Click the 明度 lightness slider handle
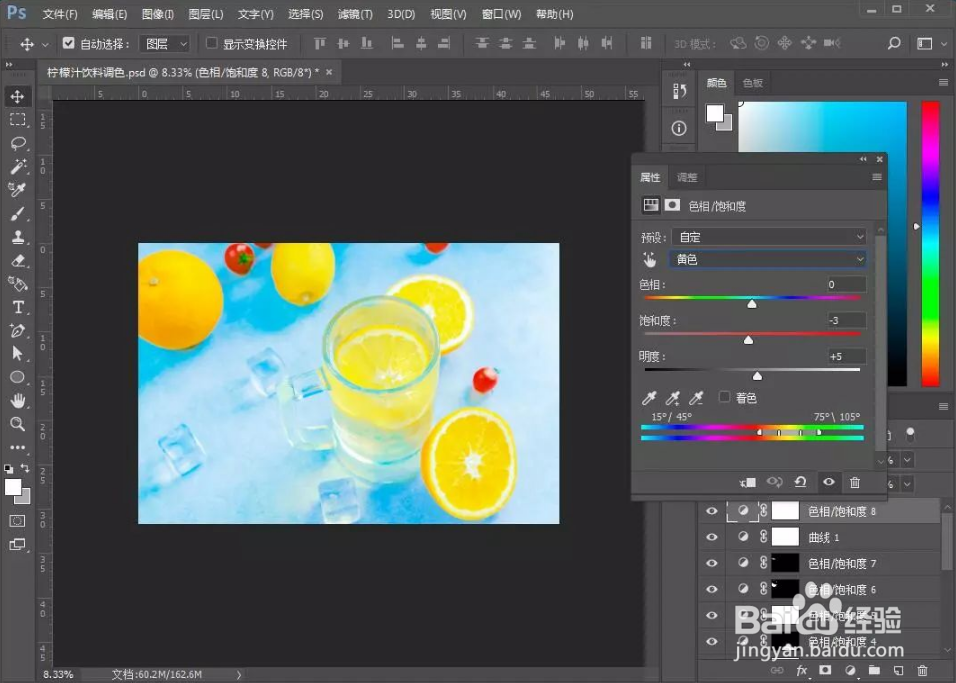The height and width of the screenshot is (683, 956). click(757, 376)
